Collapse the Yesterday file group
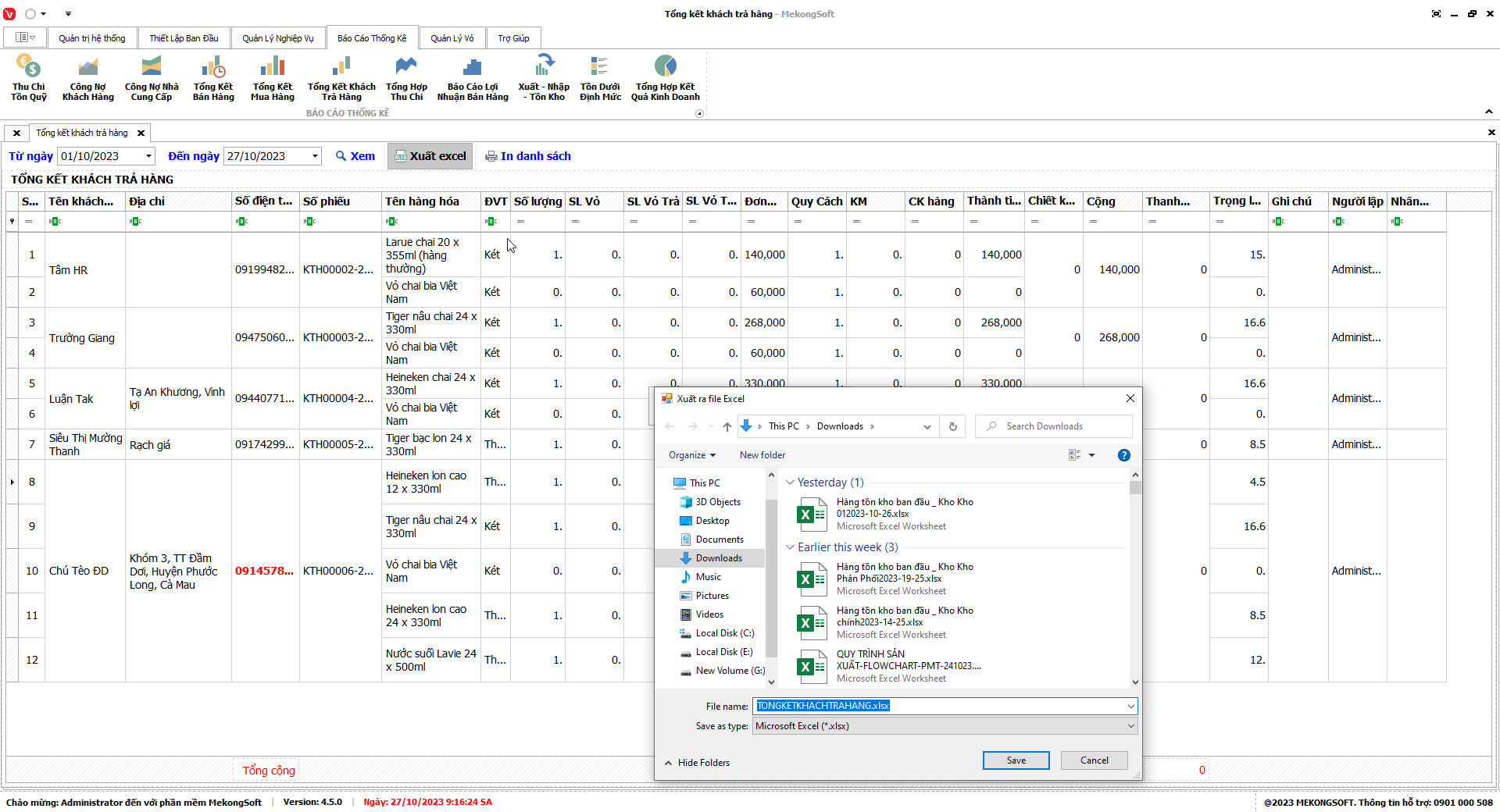Viewport: 1500px width, 812px height. coord(790,483)
